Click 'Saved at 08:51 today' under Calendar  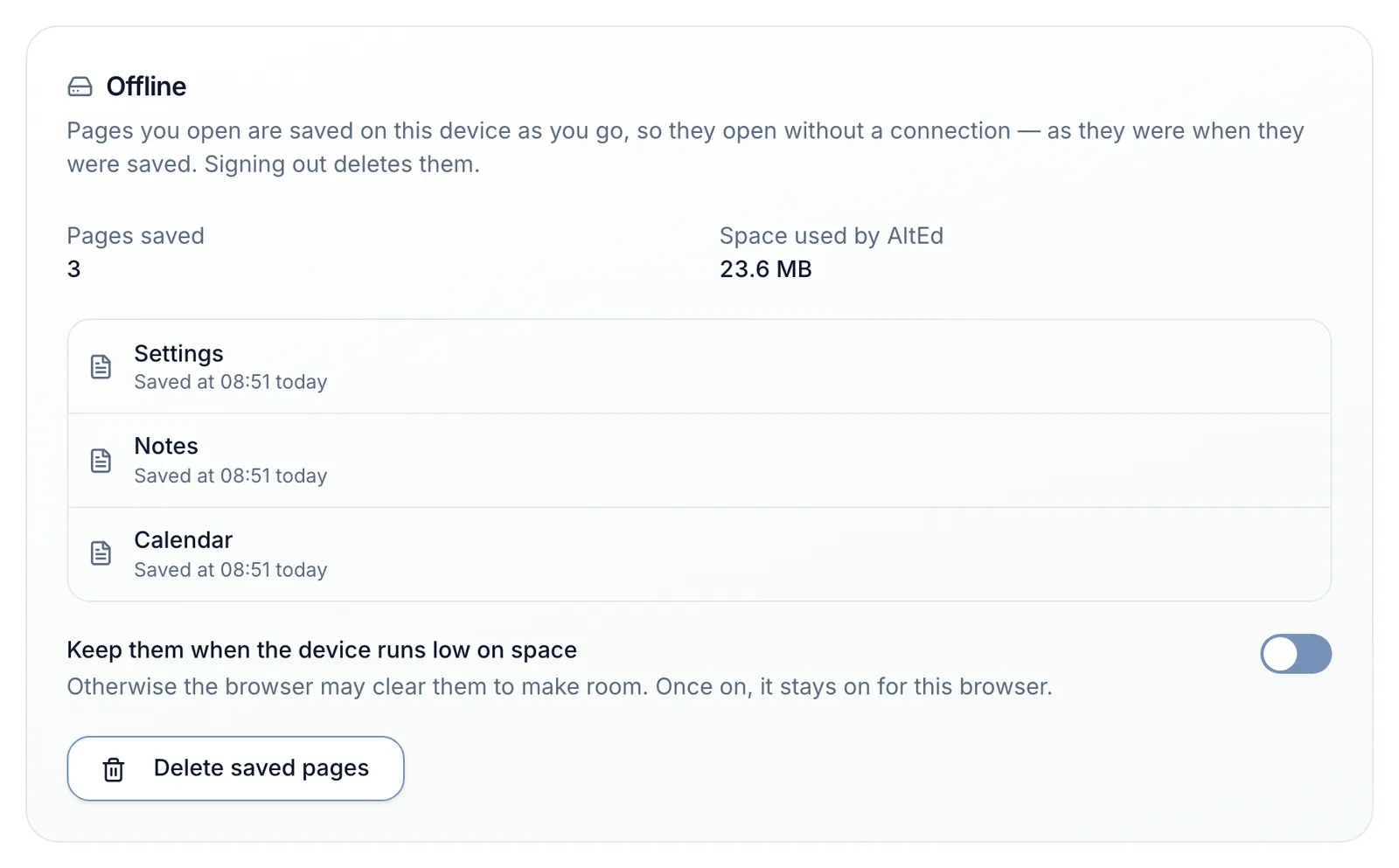(x=230, y=570)
